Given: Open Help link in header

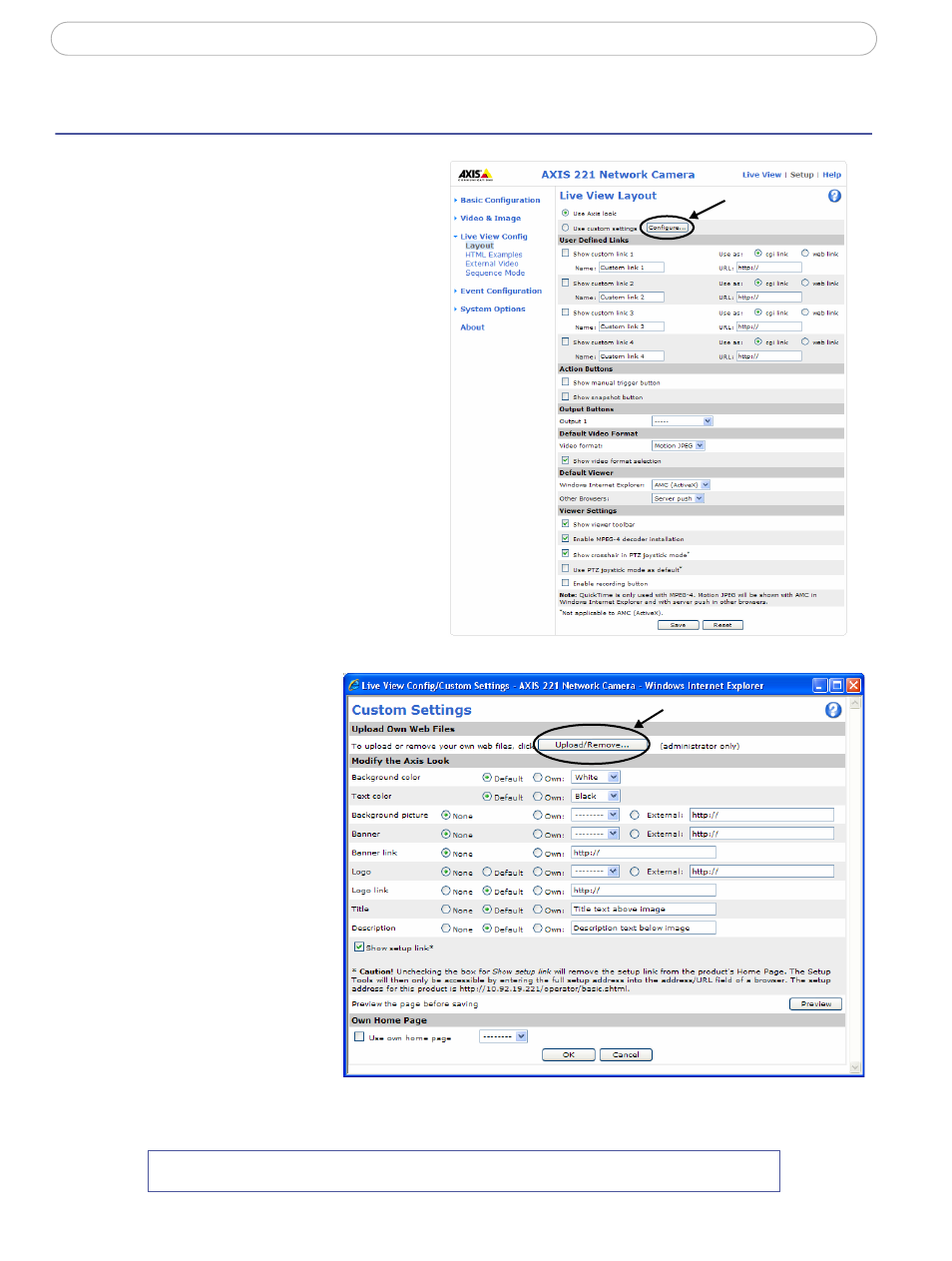Looking at the screenshot, I should (831, 175).
